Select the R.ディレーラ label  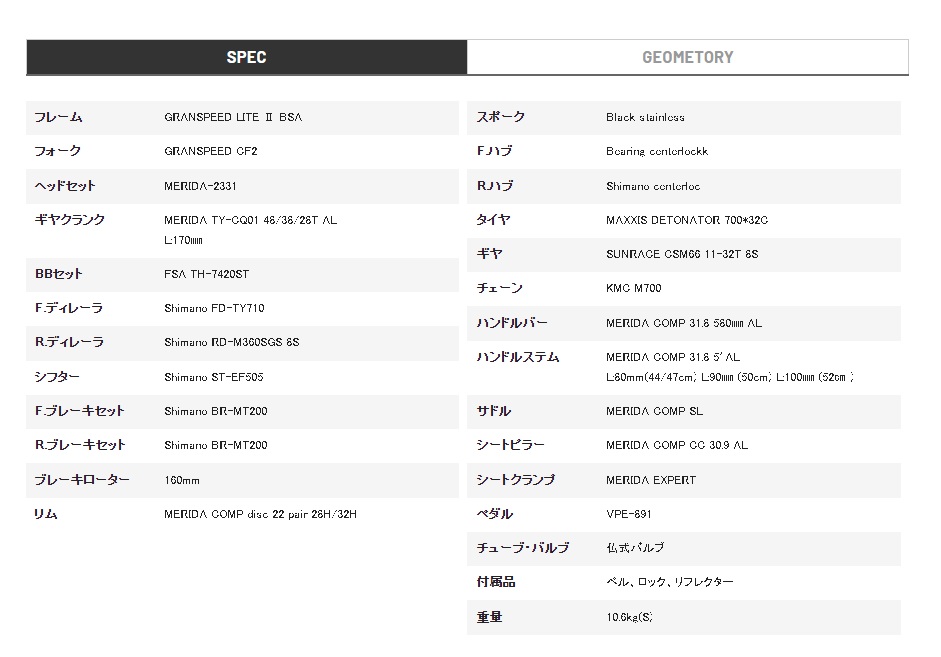pyautogui.click(x=69, y=342)
